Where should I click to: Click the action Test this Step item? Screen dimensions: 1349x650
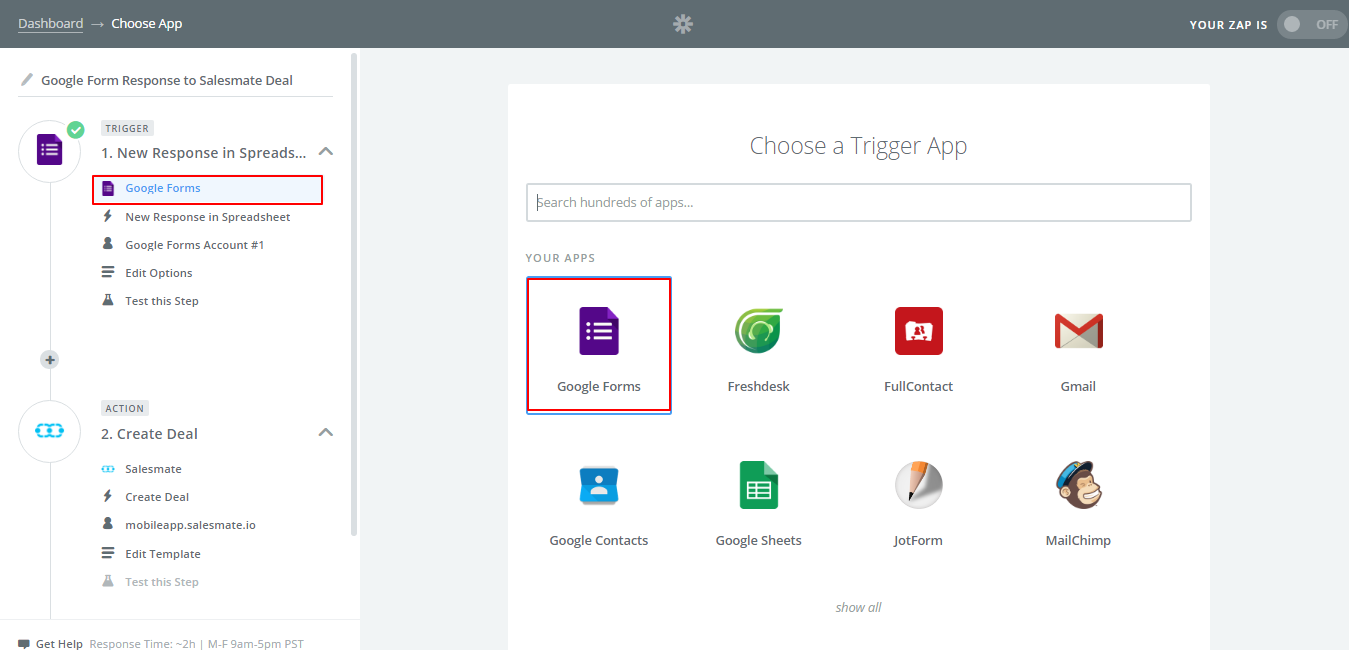(162, 582)
